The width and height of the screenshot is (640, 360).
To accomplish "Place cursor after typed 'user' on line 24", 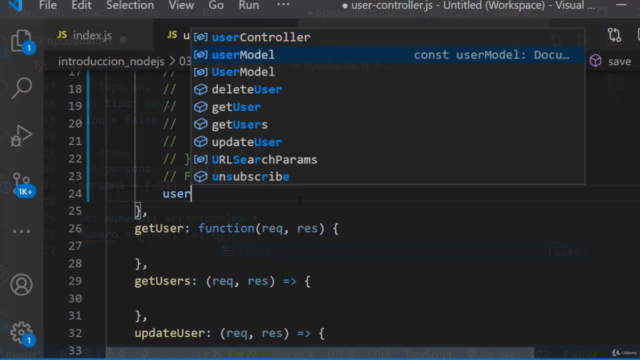I will click(191, 194).
